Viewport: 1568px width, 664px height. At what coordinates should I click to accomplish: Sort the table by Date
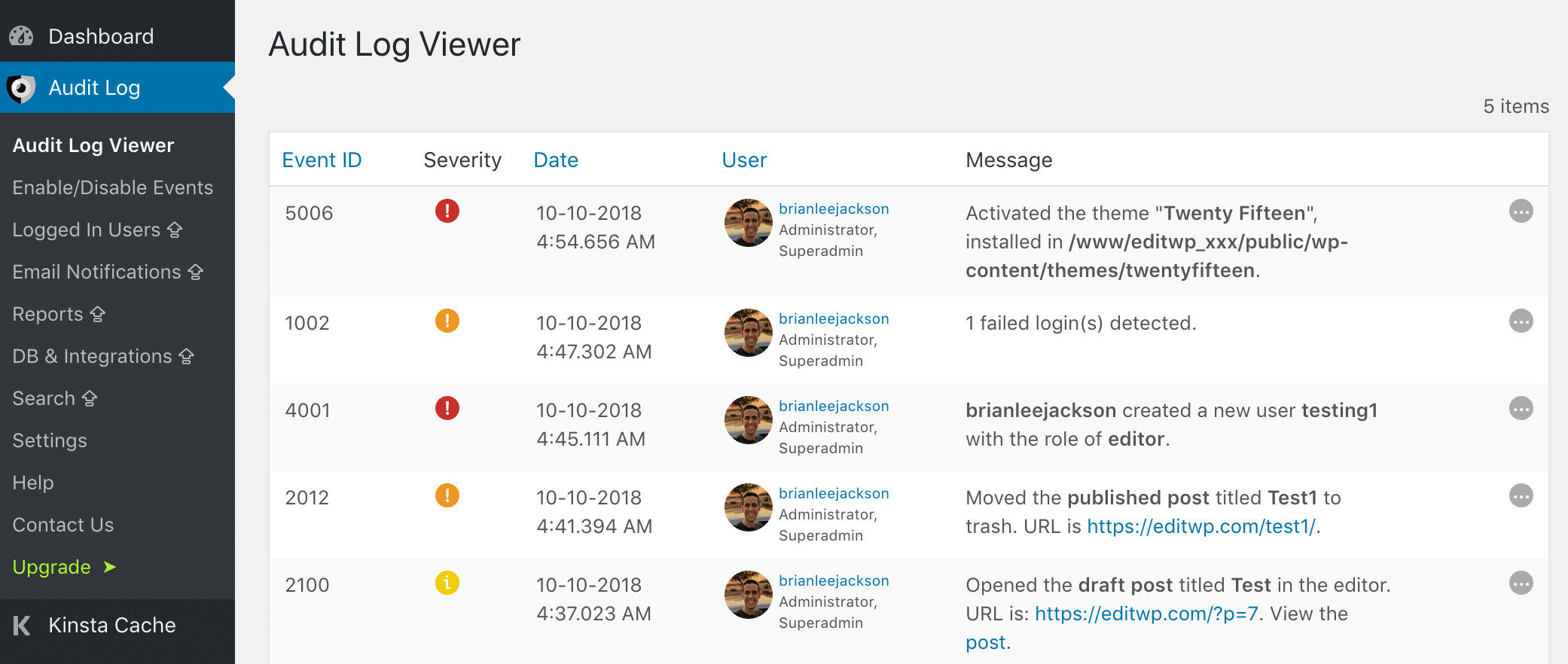[x=555, y=159]
